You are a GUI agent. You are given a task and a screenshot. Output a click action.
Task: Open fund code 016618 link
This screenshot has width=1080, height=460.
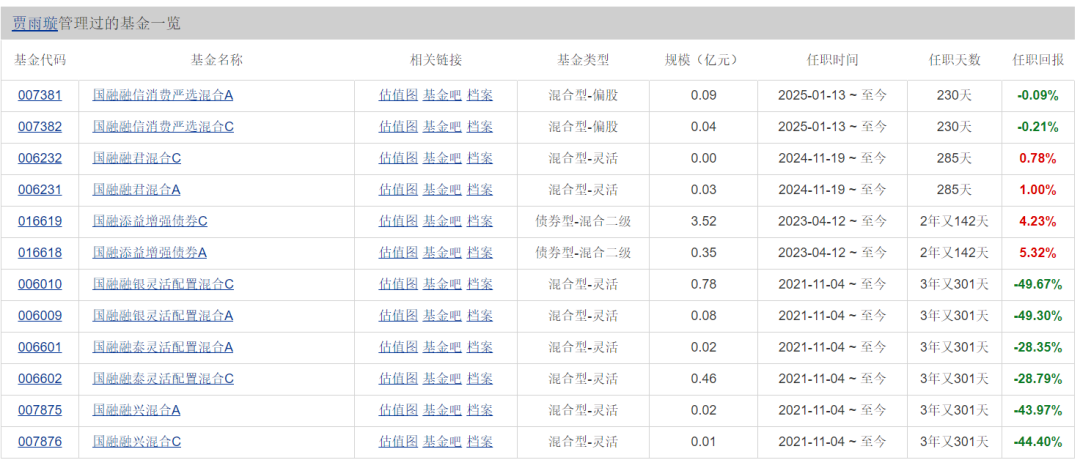point(39,253)
